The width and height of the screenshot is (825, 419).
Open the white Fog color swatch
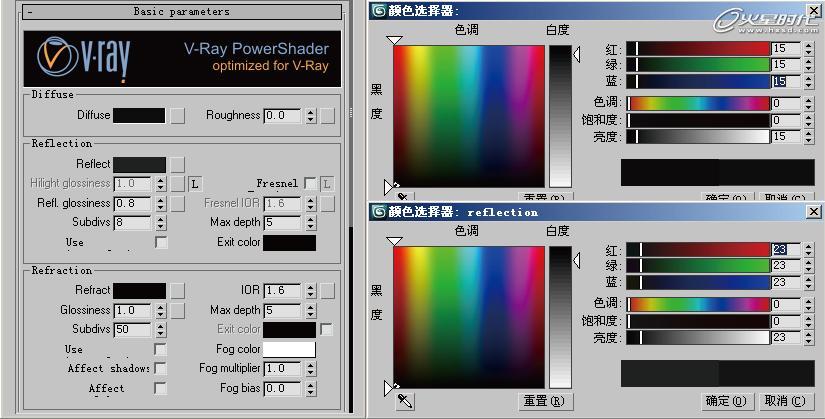point(289,350)
